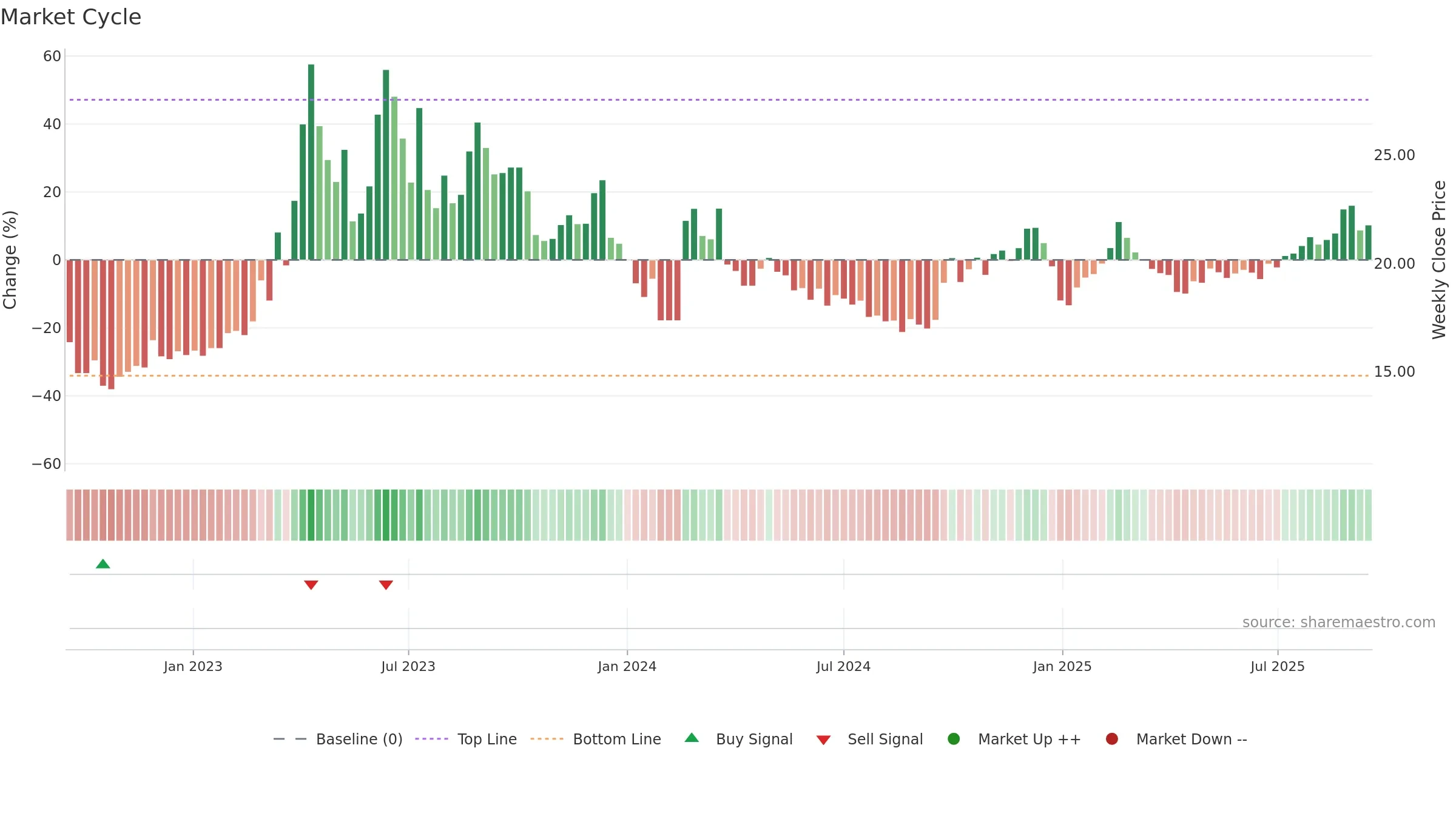Click the Jan 2024 axis label

point(627,666)
